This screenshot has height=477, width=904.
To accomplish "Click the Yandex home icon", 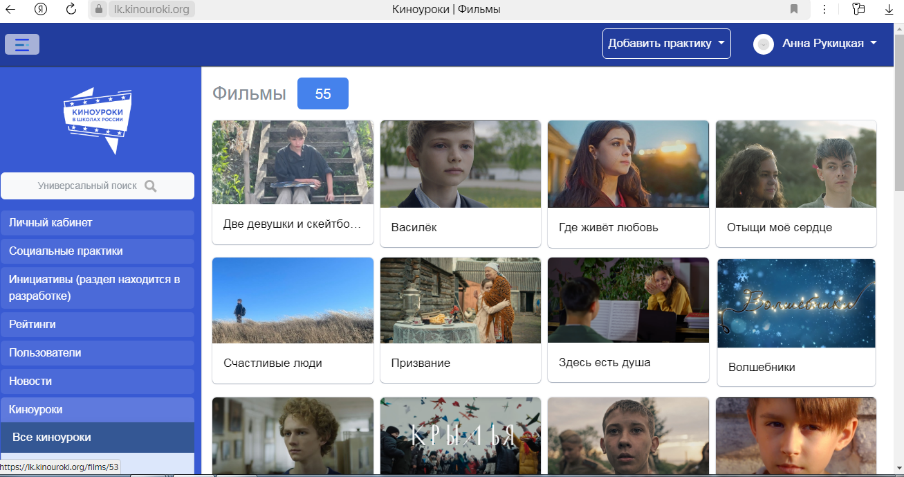I will pyautogui.click(x=41, y=9).
